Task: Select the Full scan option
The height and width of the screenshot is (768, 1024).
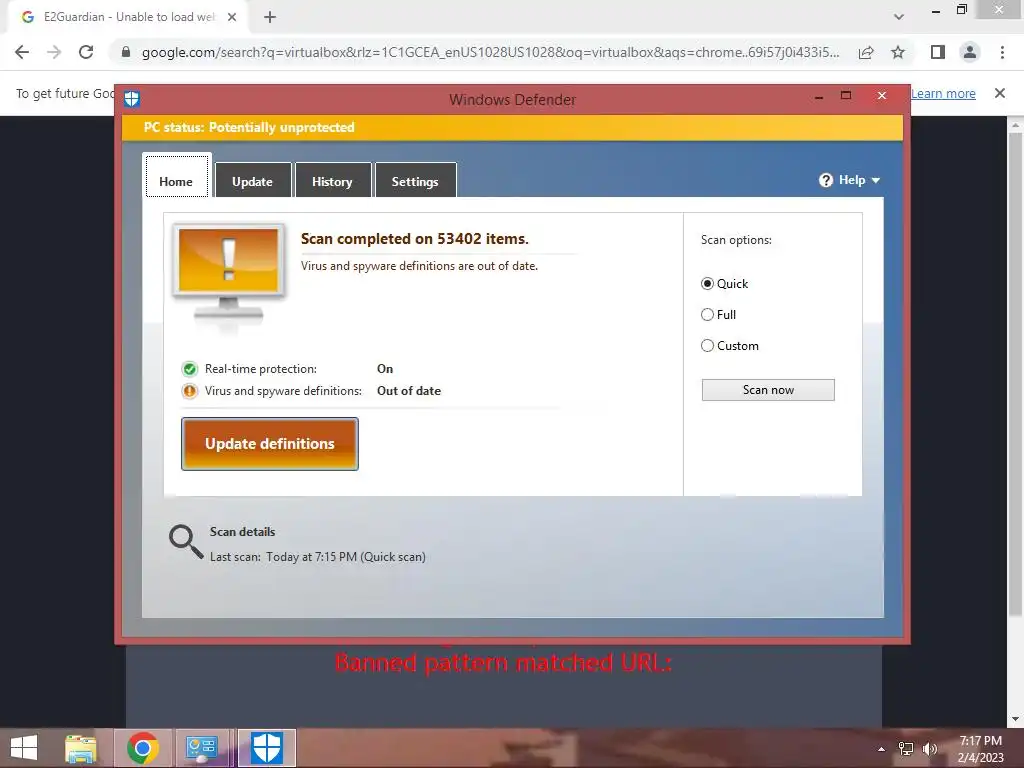Action: click(x=707, y=315)
